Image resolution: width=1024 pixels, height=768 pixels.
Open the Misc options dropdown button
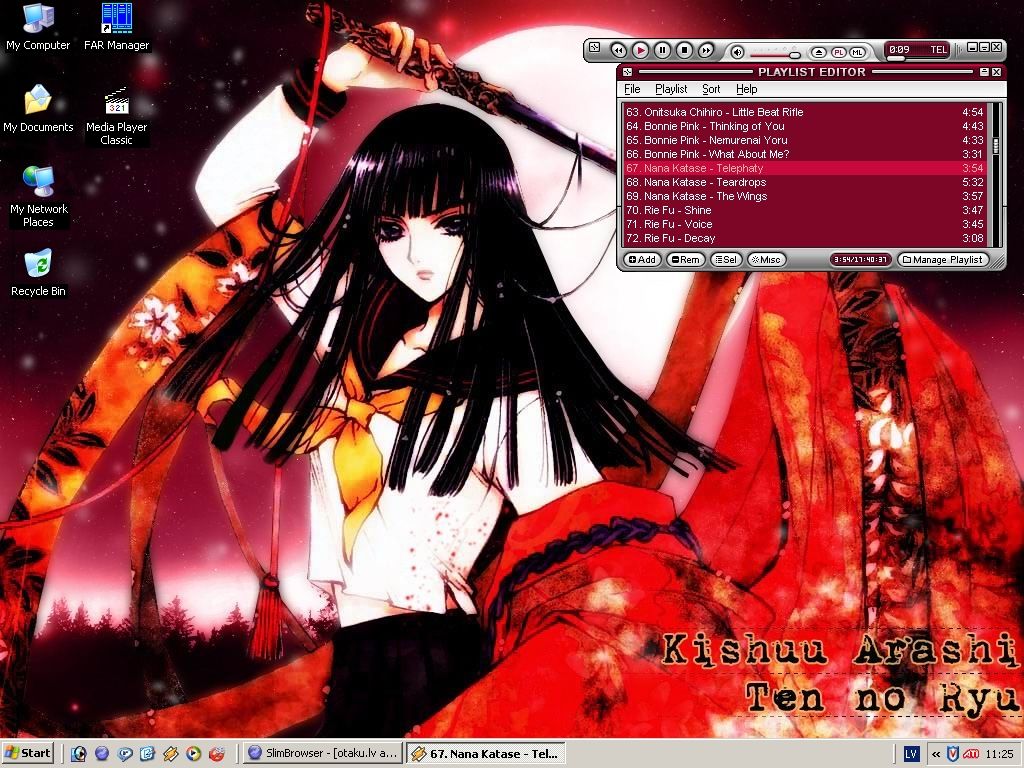766,259
